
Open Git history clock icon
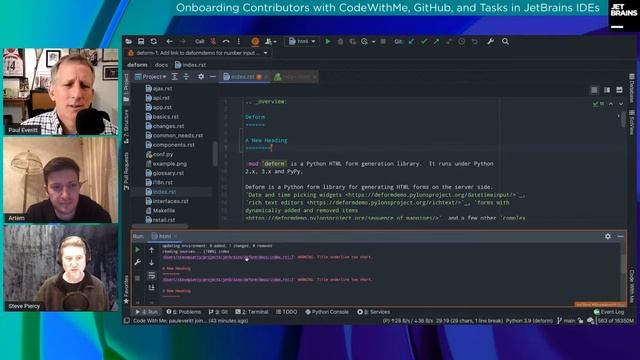coord(462,41)
